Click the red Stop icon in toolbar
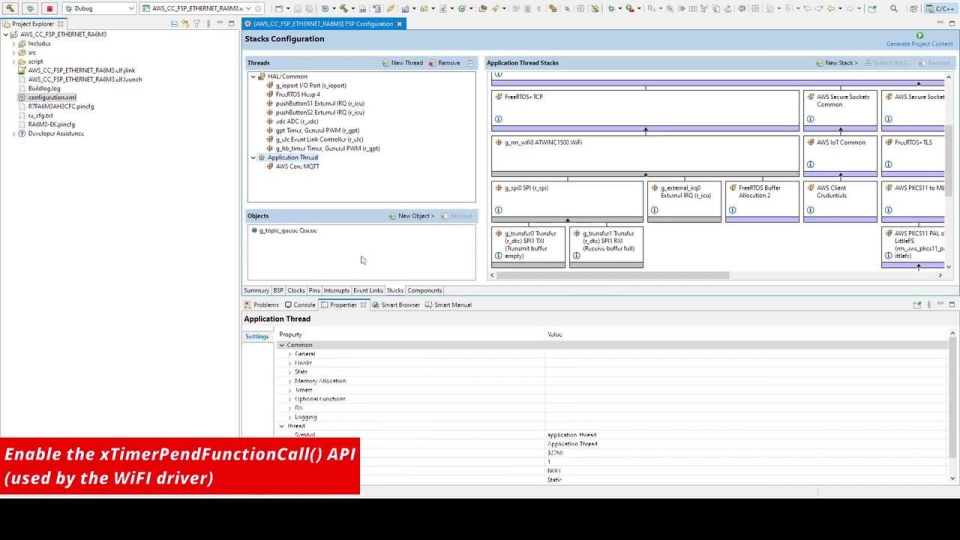960x540 pixels. click(x=50, y=9)
